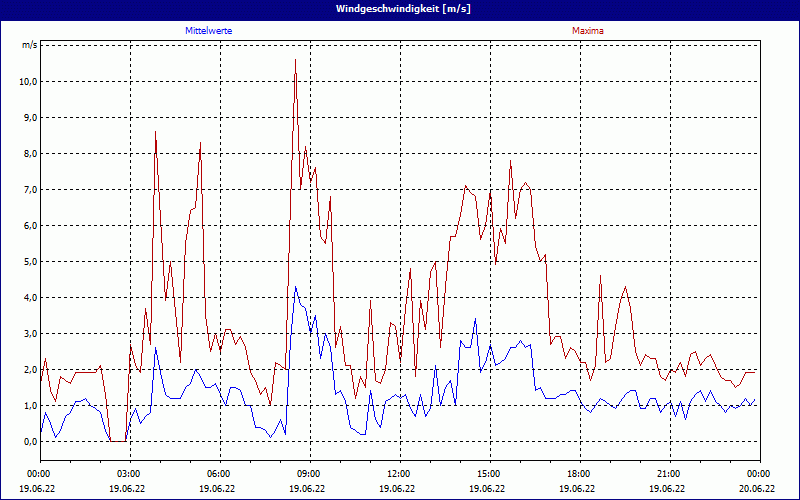The height and width of the screenshot is (500, 800).
Task: Click the "0,0" y-axis value label
Action: (29, 442)
